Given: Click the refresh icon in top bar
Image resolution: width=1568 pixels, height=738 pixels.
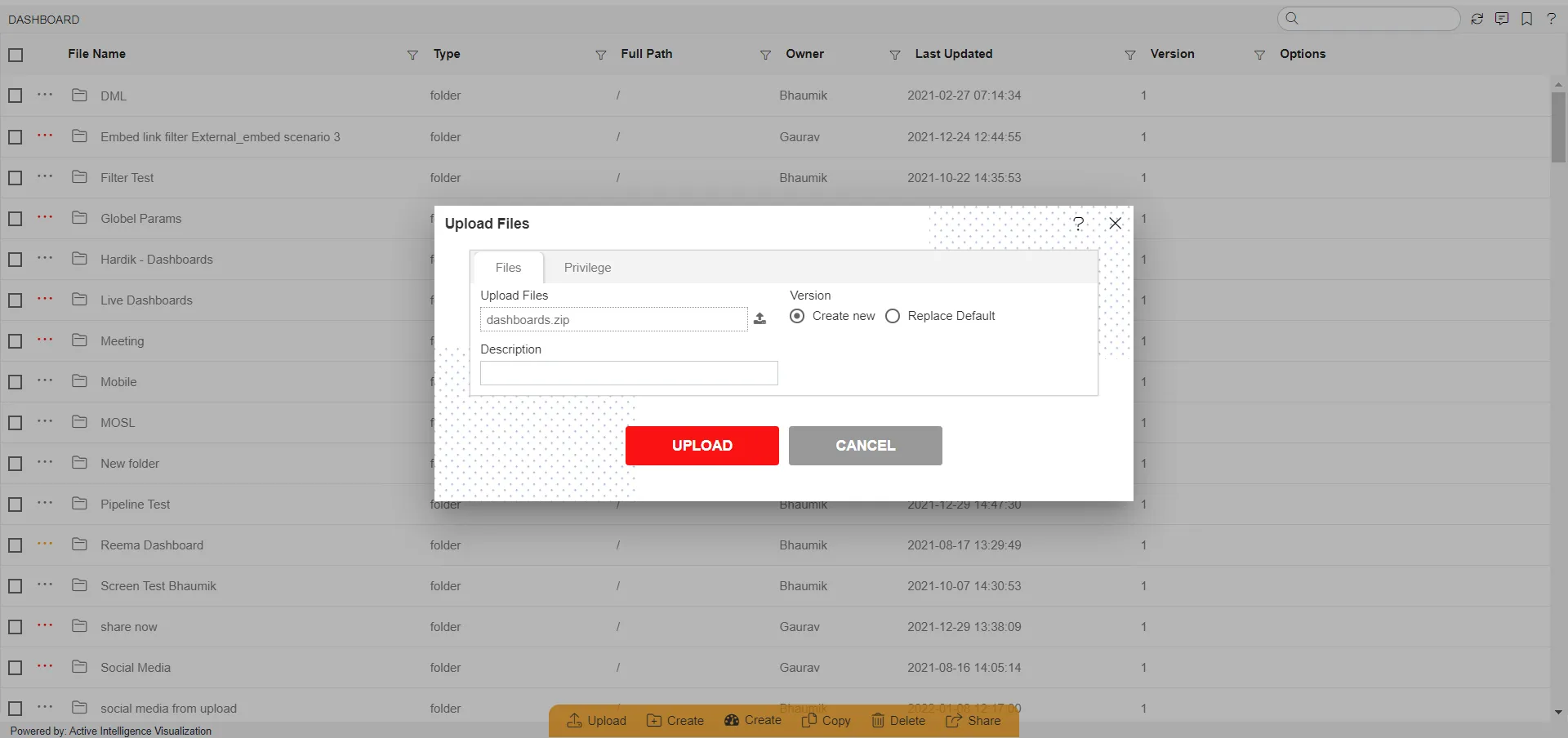Looking at the screenshot, I should [x=1477, y=19].
